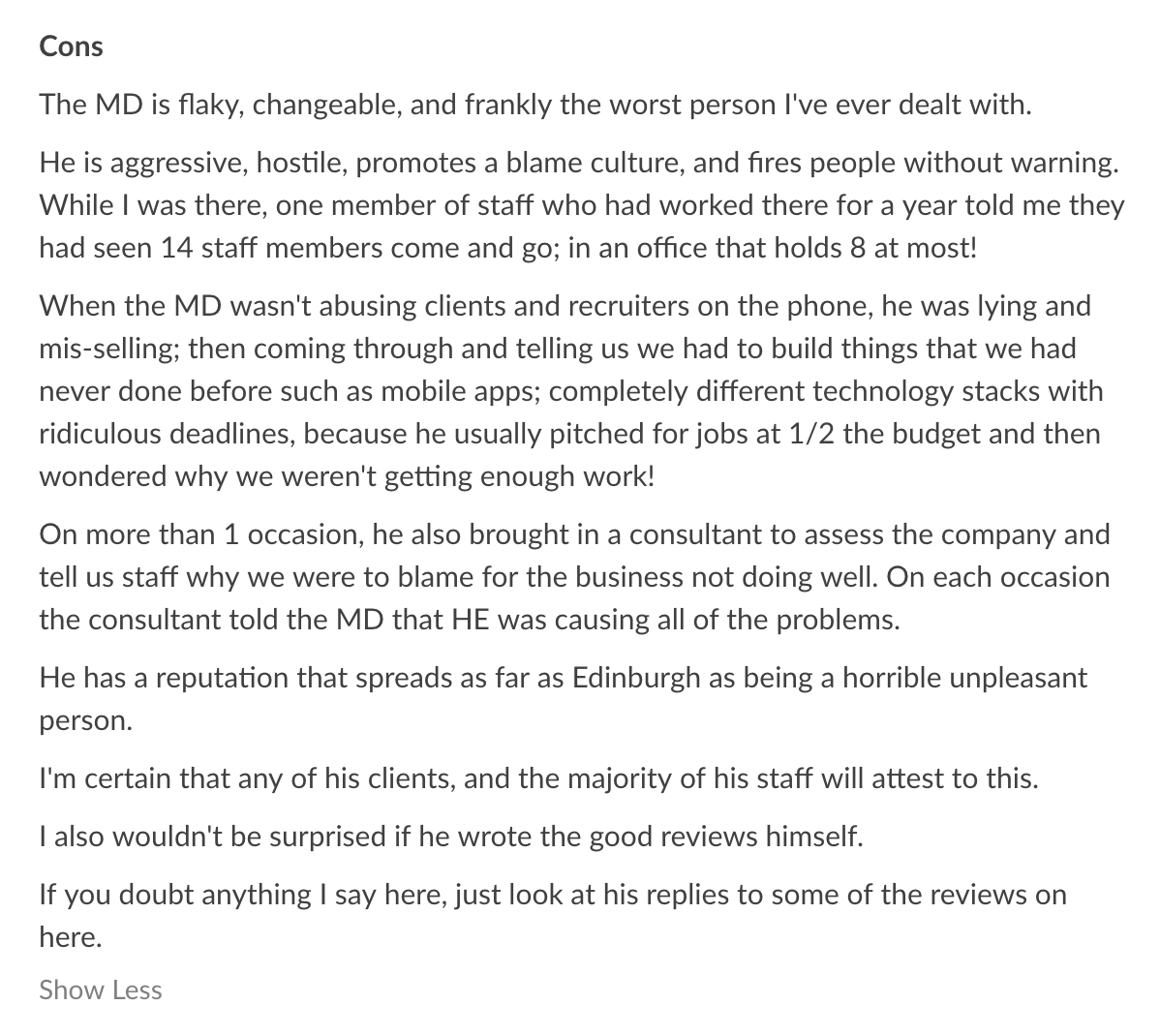This screenshot has height=1036, width=1160.
Task: Click the phrase 'mobile apps'
Action: [x=466, y=391]
